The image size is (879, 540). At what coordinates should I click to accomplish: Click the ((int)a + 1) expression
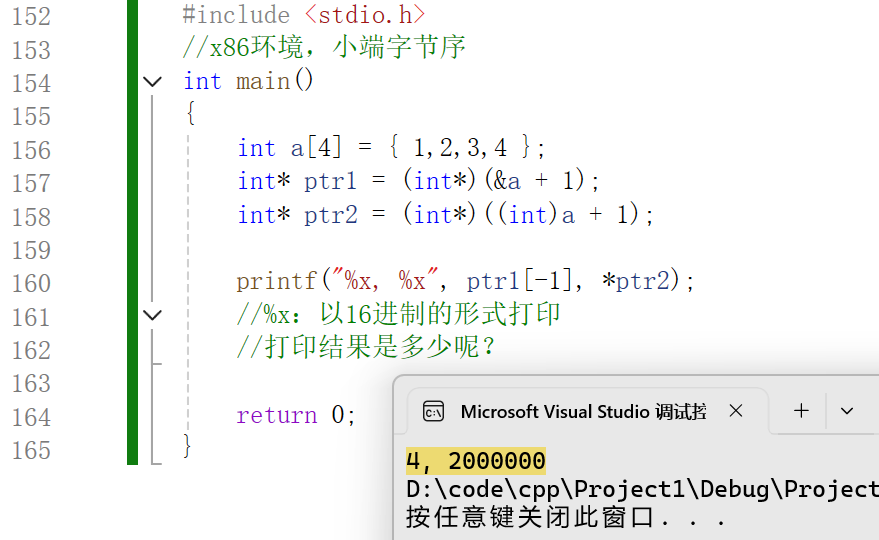coord(562,215)
